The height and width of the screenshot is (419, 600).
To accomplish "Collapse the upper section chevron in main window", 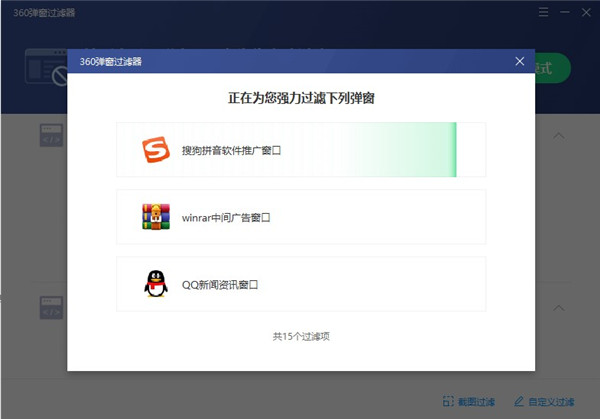I will pyautogui.click(x=559, y=136).
